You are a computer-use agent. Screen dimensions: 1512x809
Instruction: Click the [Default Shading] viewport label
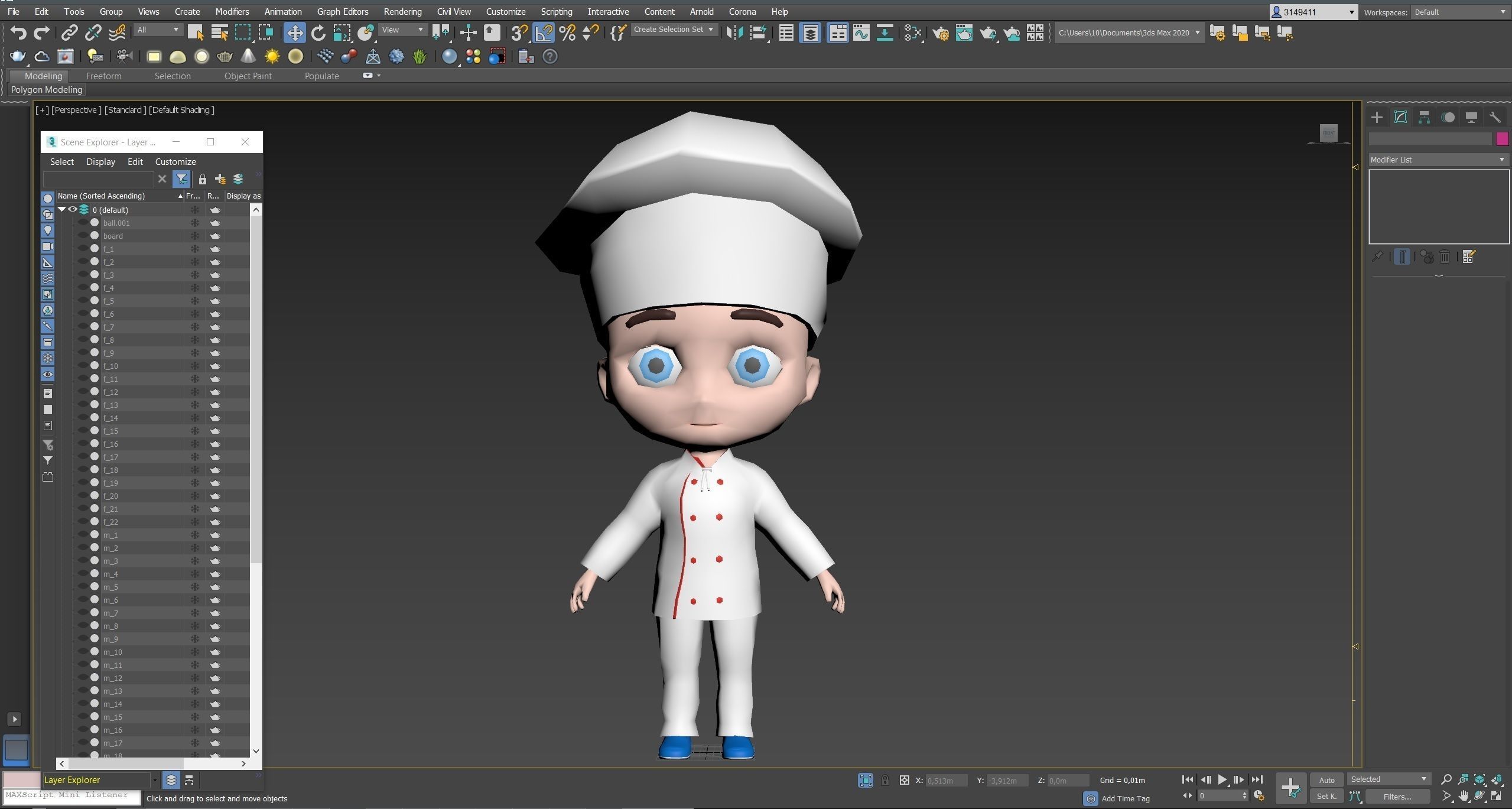pyautogui.click(x=181, y=110)
